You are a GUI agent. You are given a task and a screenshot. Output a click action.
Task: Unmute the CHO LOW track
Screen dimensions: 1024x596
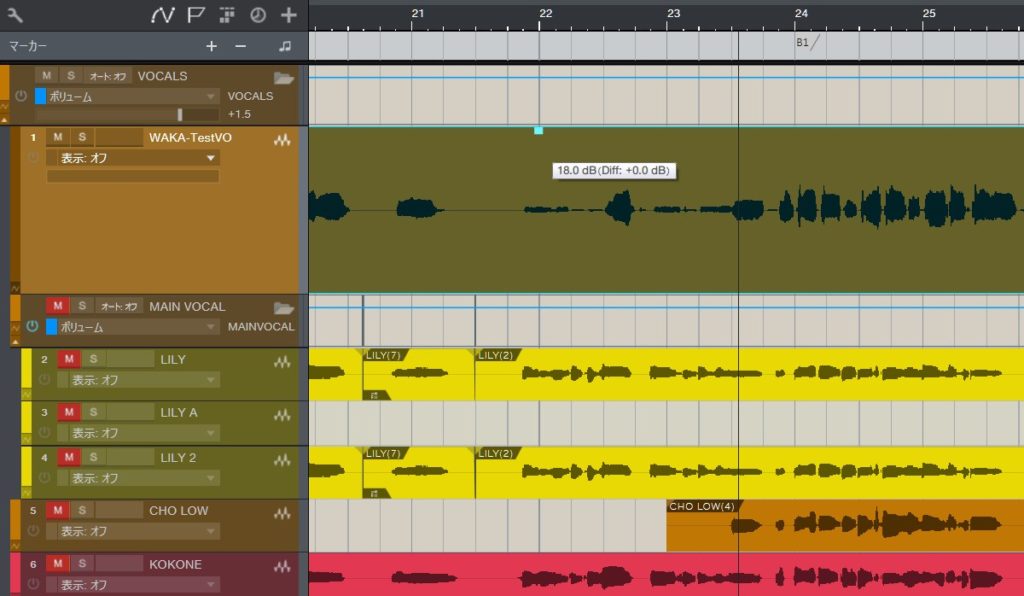point(57,510)
